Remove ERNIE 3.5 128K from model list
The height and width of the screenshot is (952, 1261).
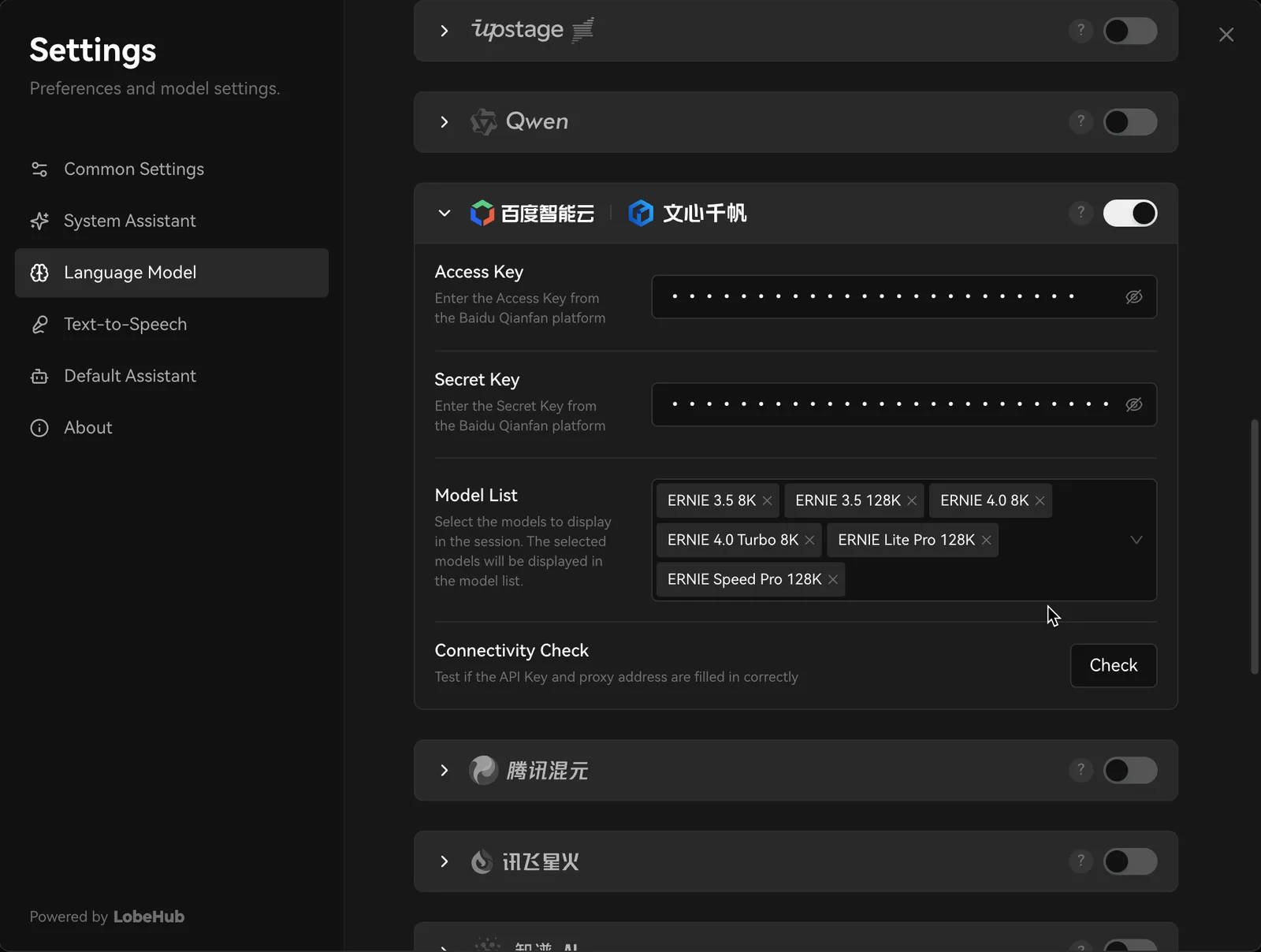912,500
